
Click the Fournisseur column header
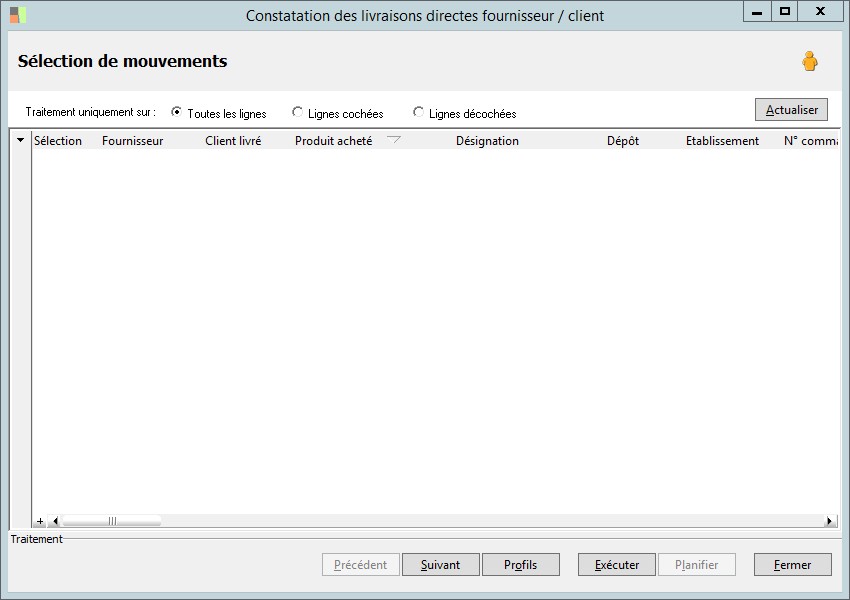pyautogui.click(x=132, y=140)
